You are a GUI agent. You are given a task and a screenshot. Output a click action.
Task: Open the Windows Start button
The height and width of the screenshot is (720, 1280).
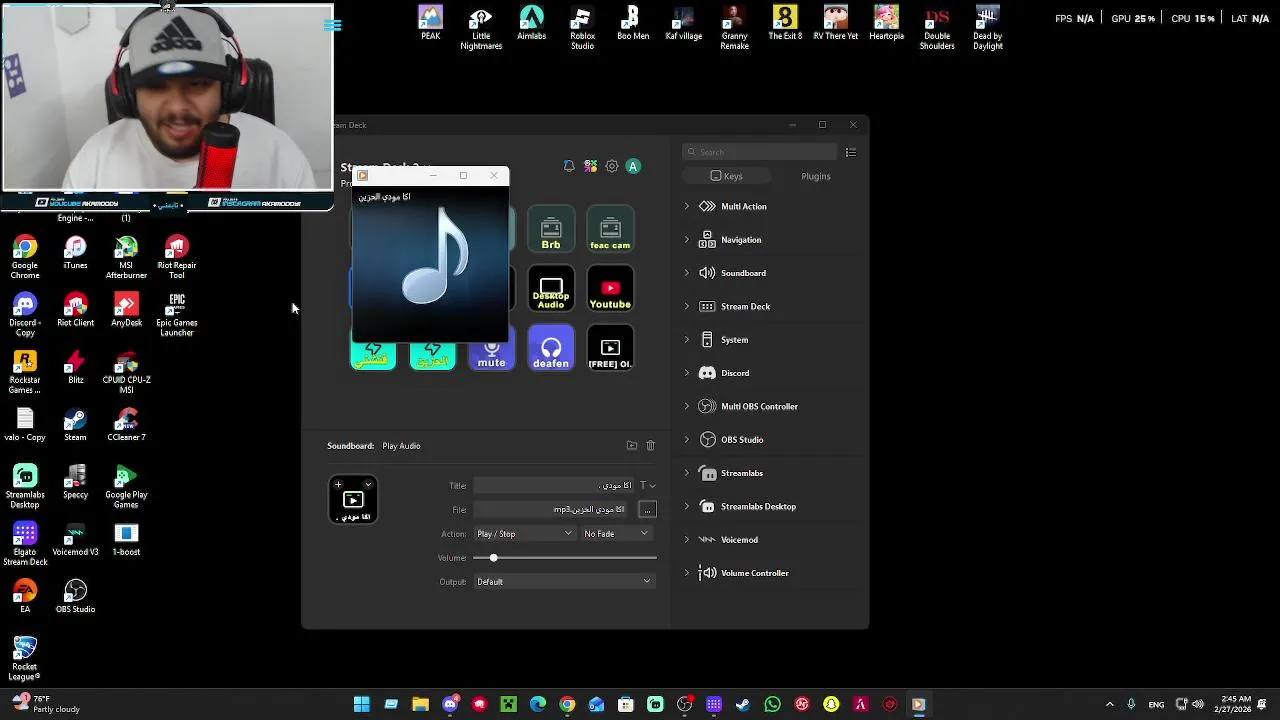tap(361, 705)
